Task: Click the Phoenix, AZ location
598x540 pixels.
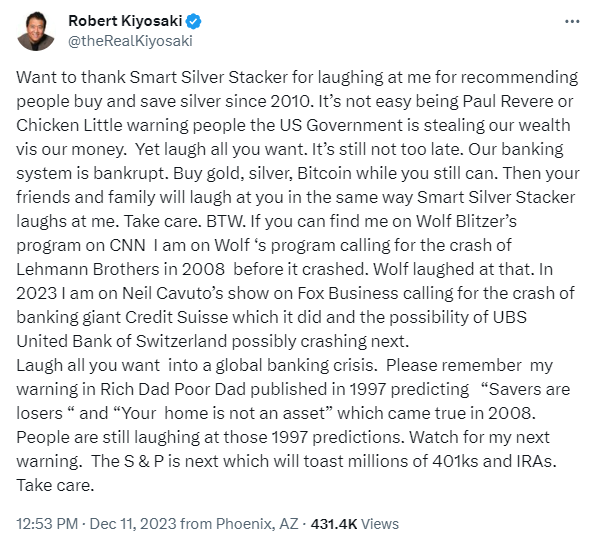Action: tap(257, 524)
